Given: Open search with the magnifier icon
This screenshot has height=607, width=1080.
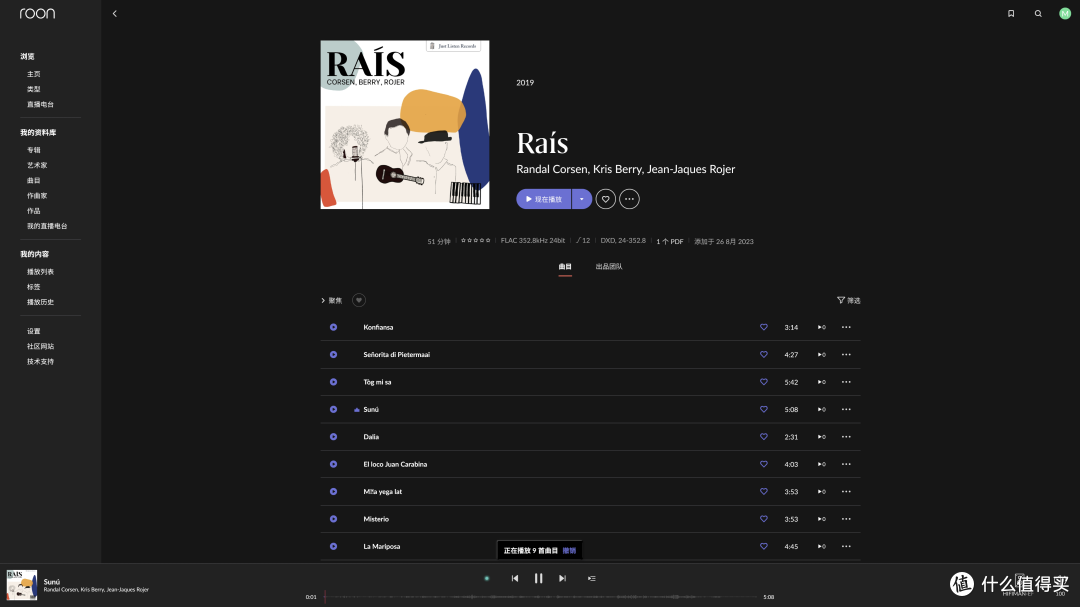Looking at the screenshot, I should pyautogui.click(x=1038, y=13).
